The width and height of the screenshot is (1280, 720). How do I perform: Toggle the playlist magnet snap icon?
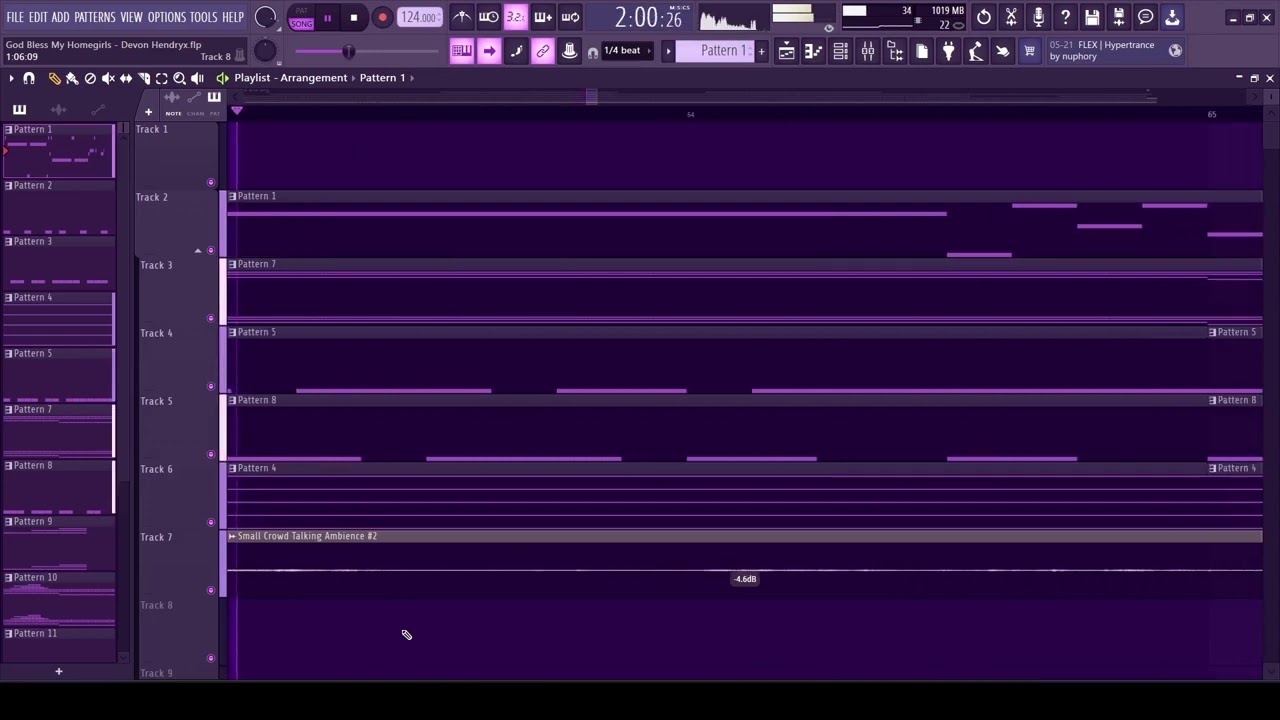coord(29,78)
